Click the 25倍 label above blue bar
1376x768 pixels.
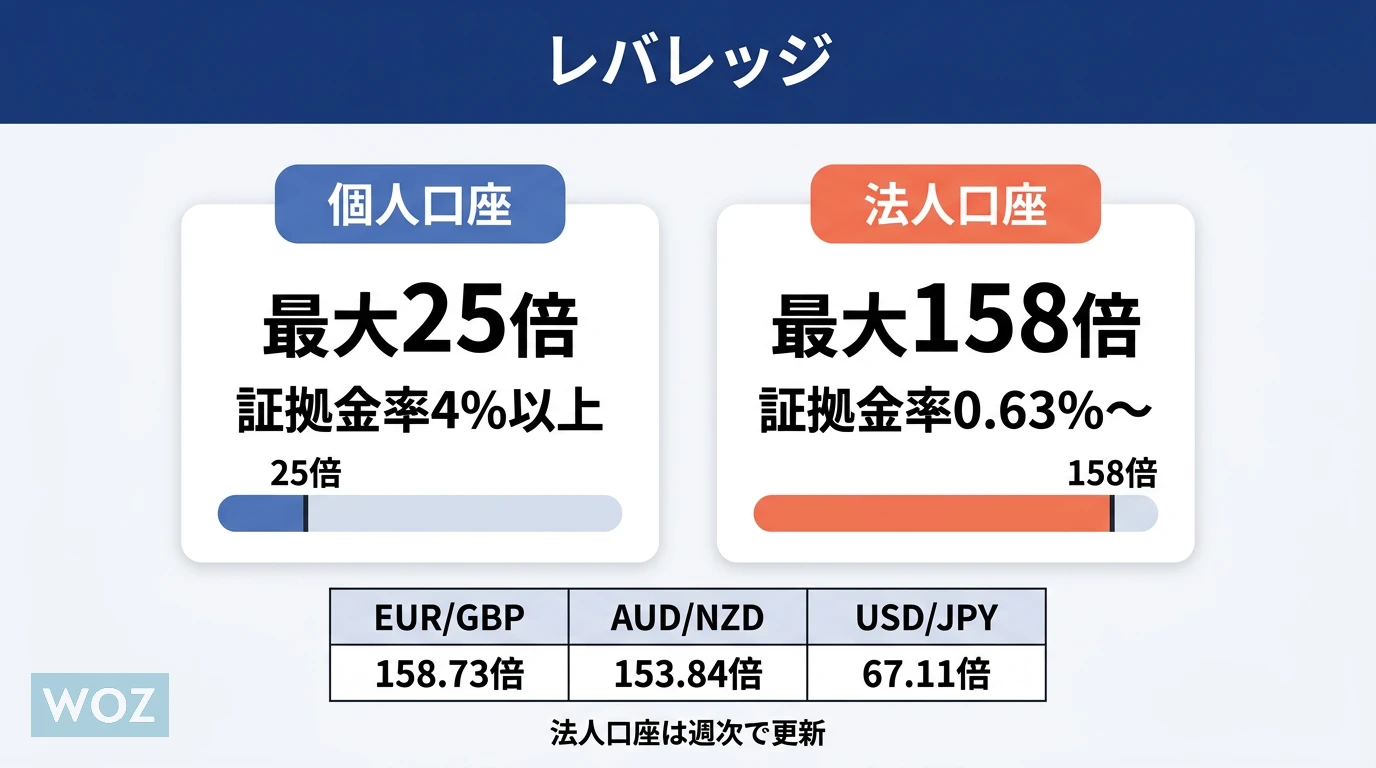(x=305, y=472)
